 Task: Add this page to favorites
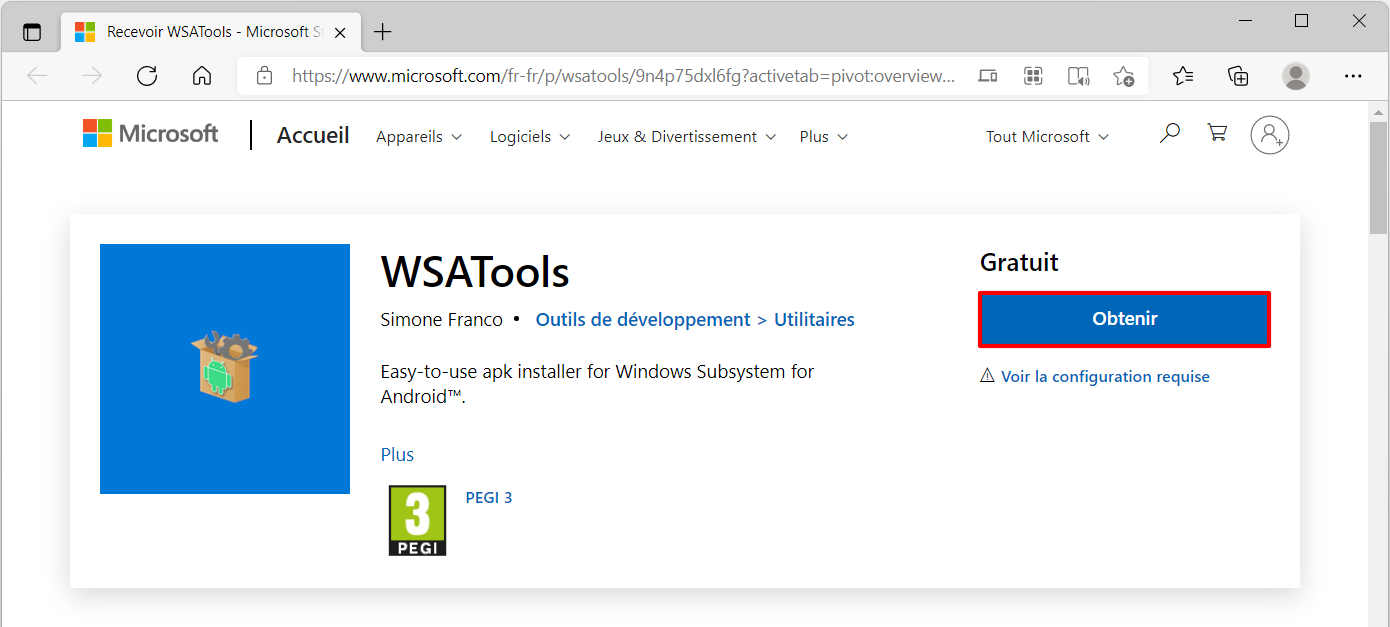[x=1123, y=76]
